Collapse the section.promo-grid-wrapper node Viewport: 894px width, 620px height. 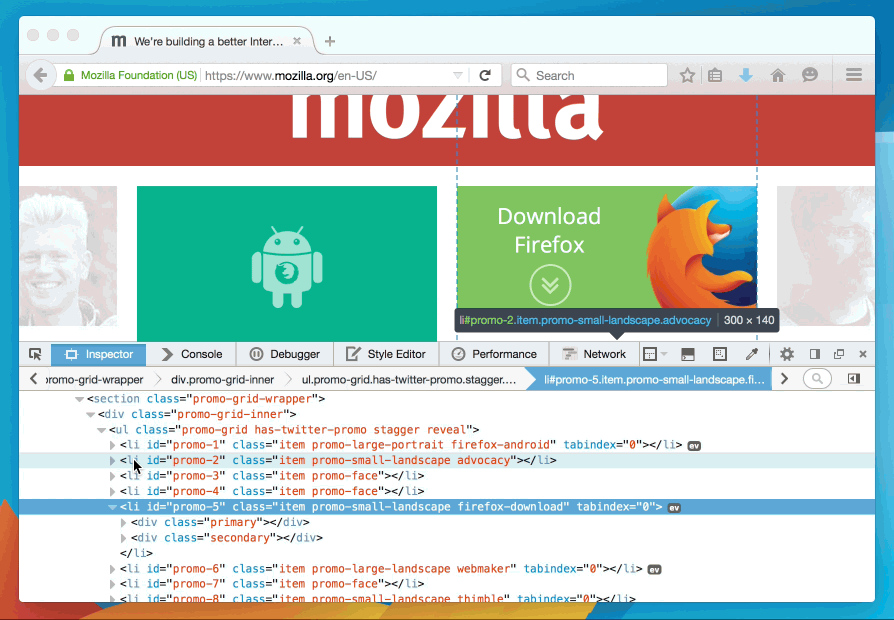pyautogui.click(x=79, y=398)
